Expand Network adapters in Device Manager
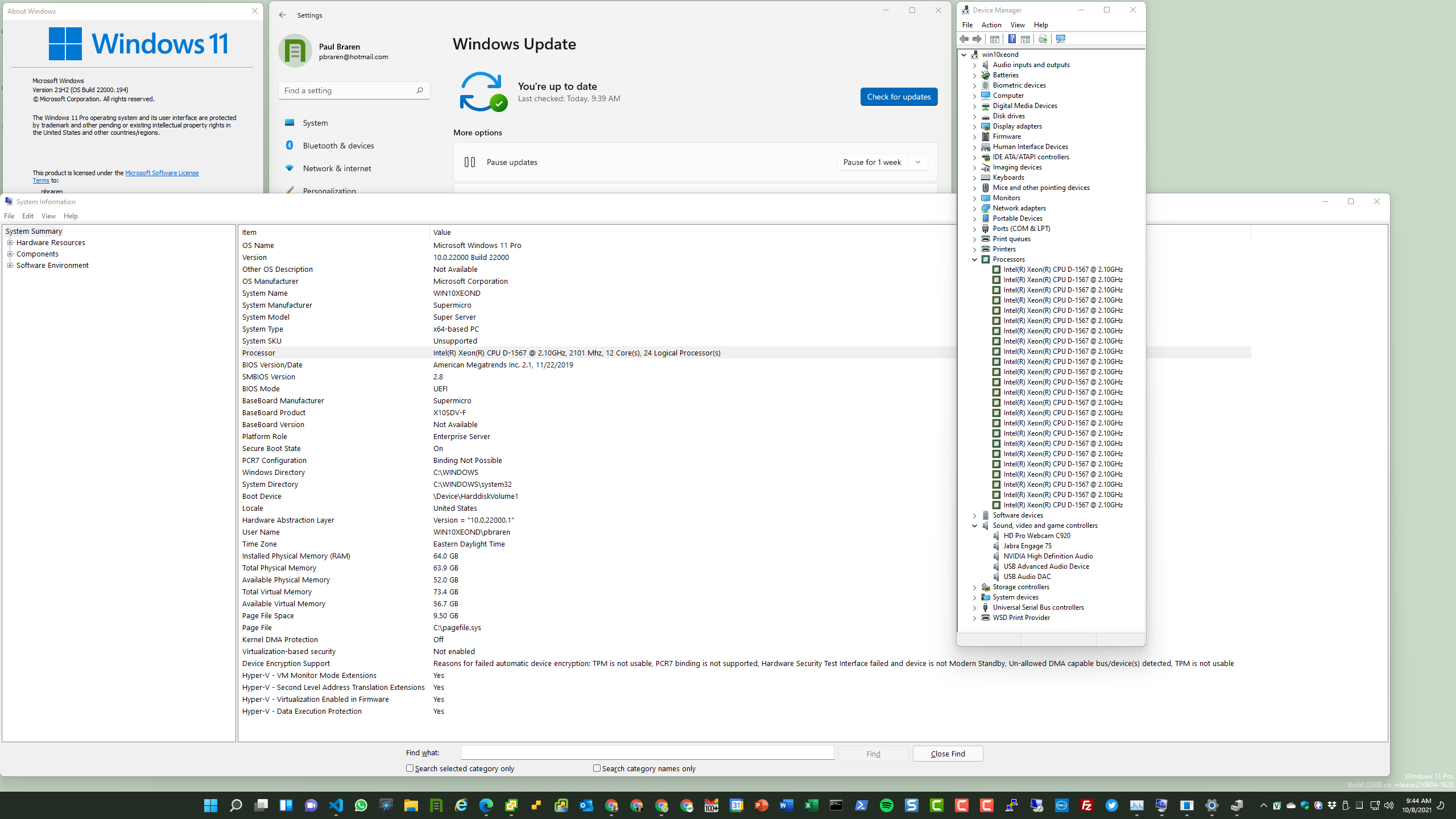1456x819 pixels. click(975, 208)
